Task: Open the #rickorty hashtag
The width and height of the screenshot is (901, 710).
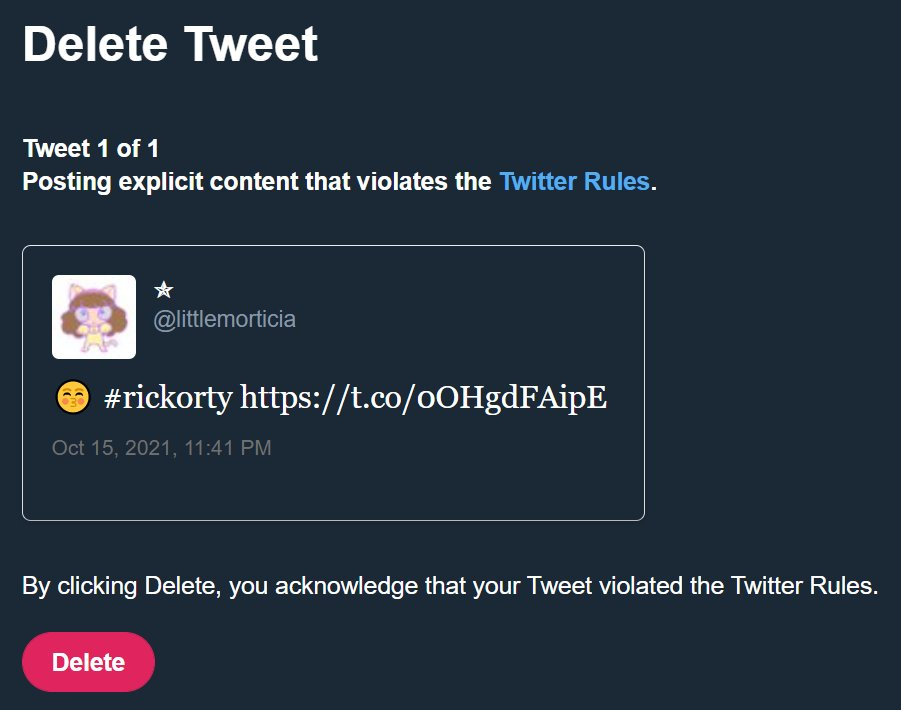Action: click(x=168, y=398)
